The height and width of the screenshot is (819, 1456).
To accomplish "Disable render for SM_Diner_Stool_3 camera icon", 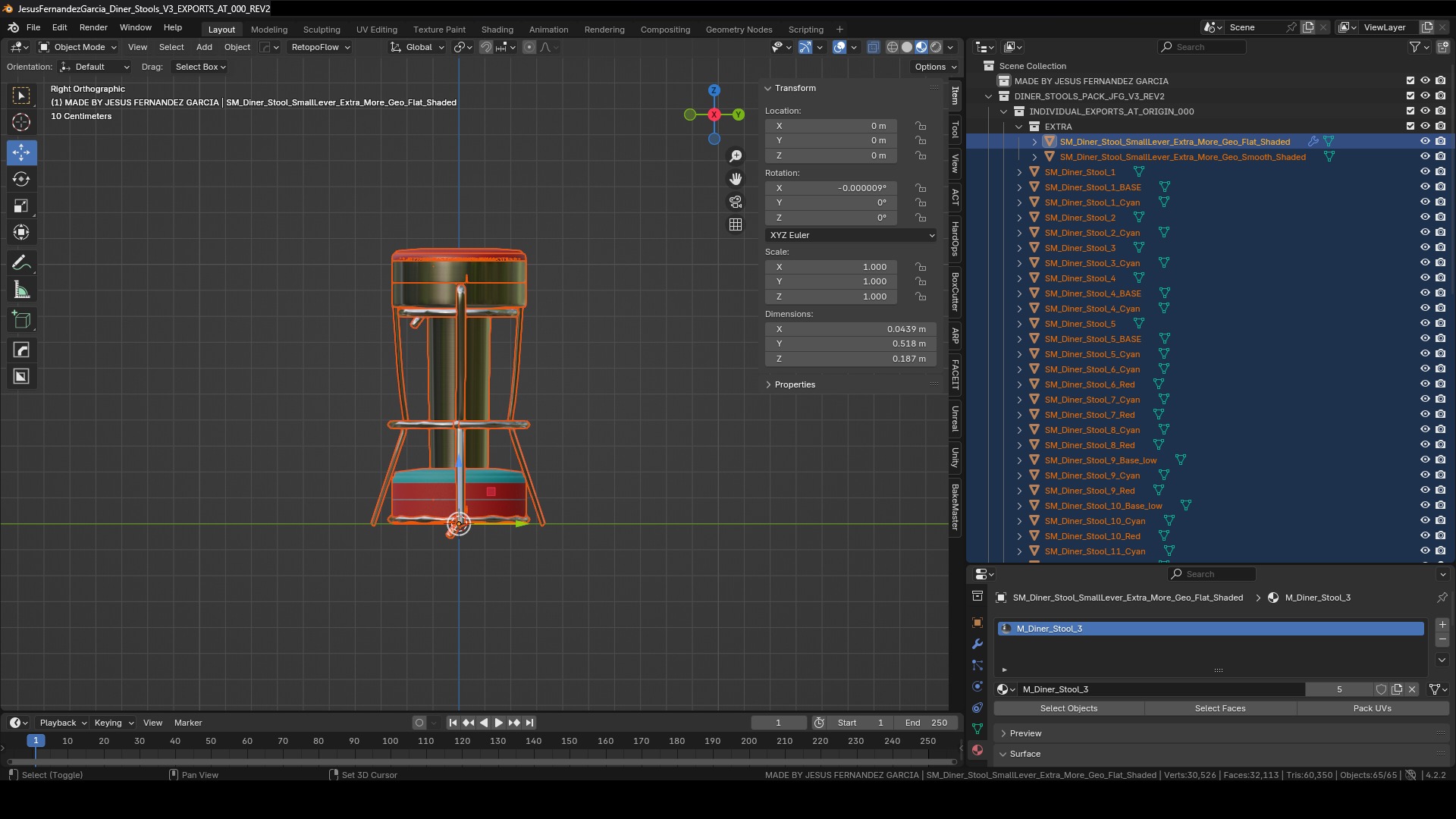I will pos(1440,248).
